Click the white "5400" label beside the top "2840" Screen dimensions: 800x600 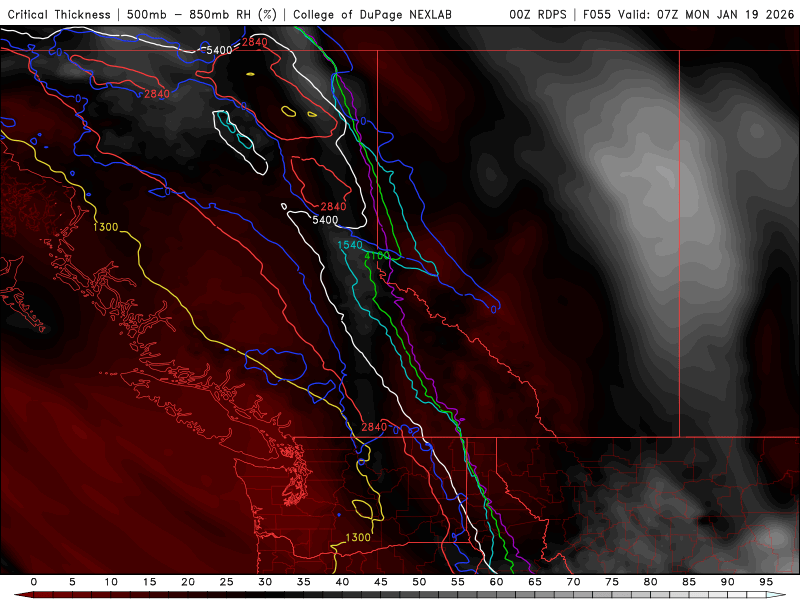point(219,50)
